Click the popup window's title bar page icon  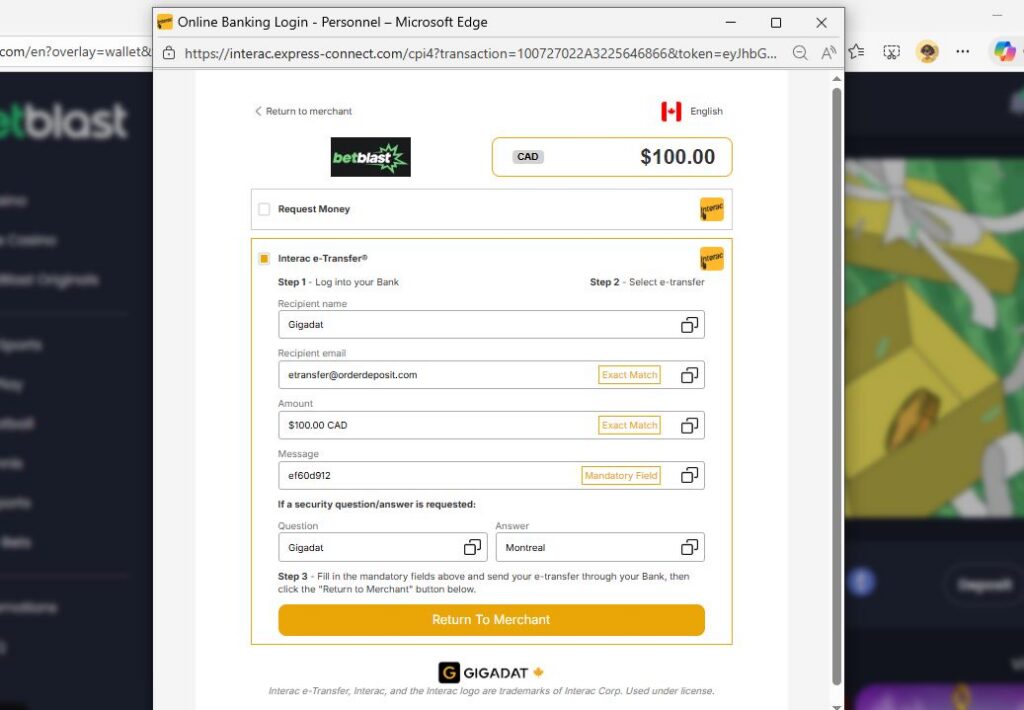point(165,22)
